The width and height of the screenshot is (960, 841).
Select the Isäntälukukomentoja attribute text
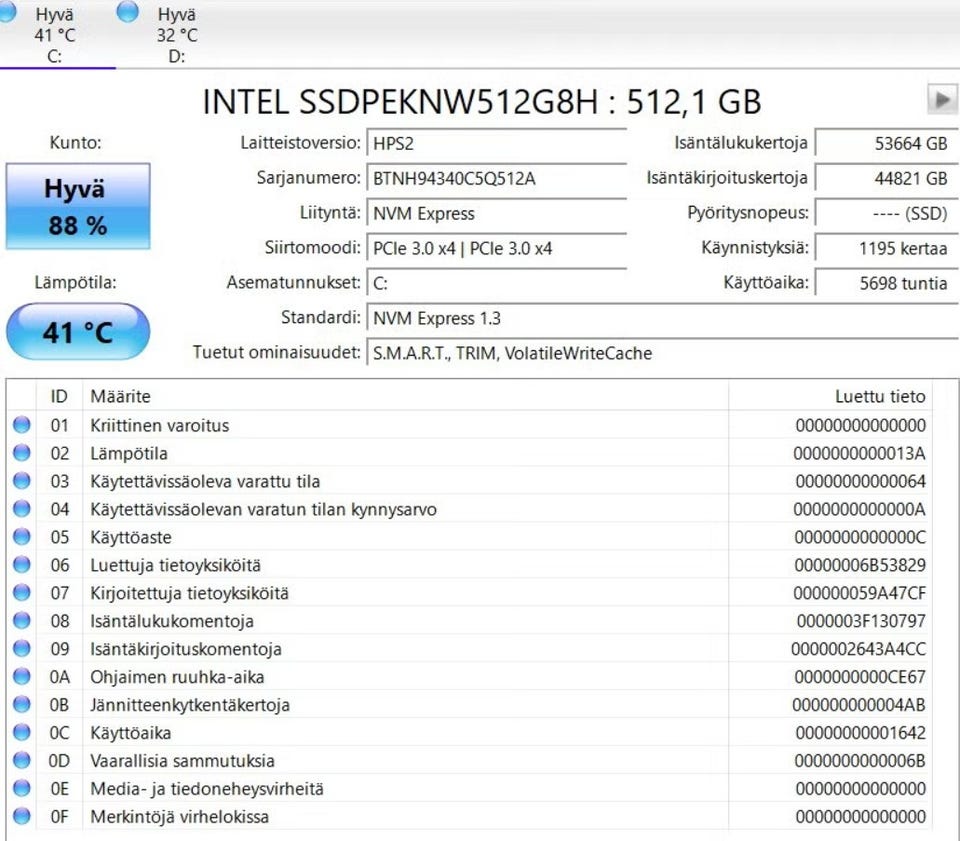pos(172,621)
